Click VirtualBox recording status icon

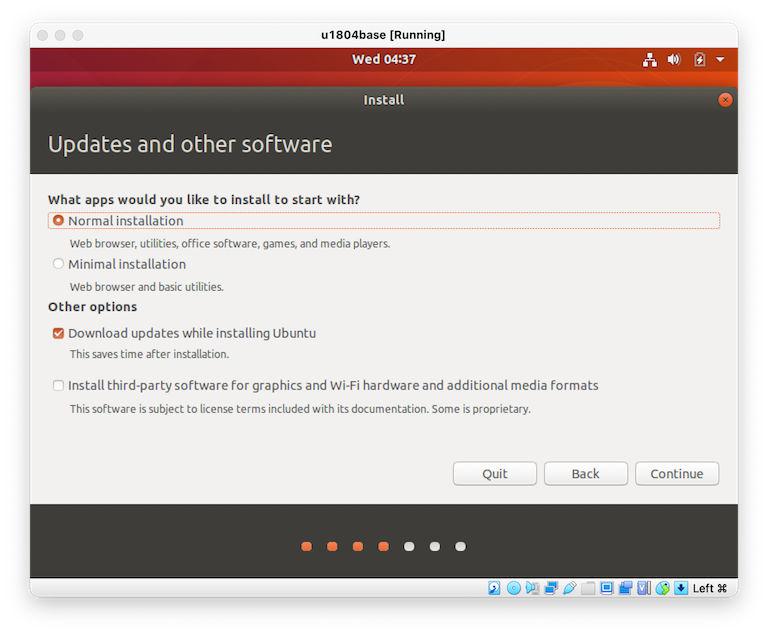tap(625, 587)
